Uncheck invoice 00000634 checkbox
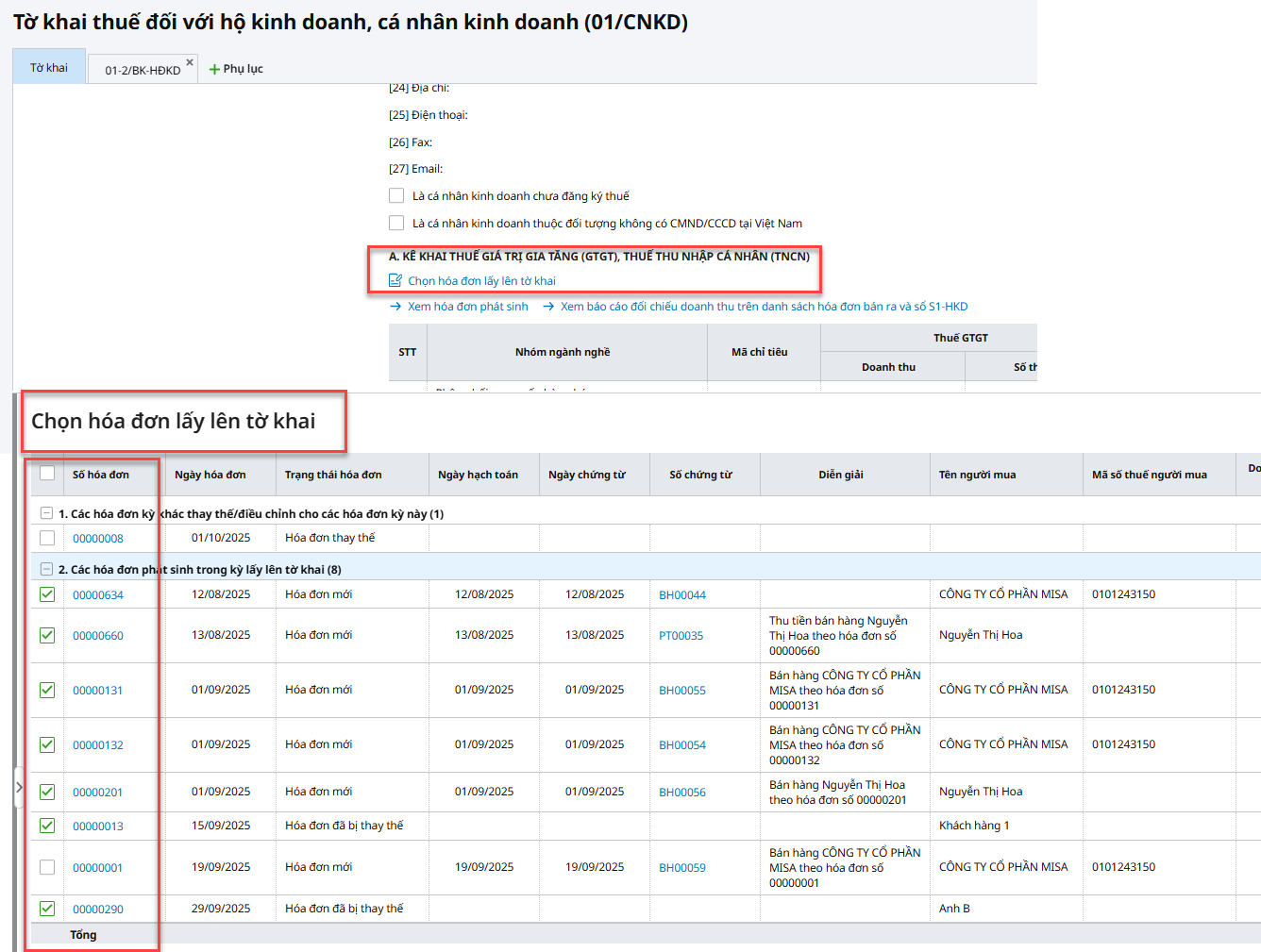This screenshot has height=952, width=1261. click(x=47, y=594)
